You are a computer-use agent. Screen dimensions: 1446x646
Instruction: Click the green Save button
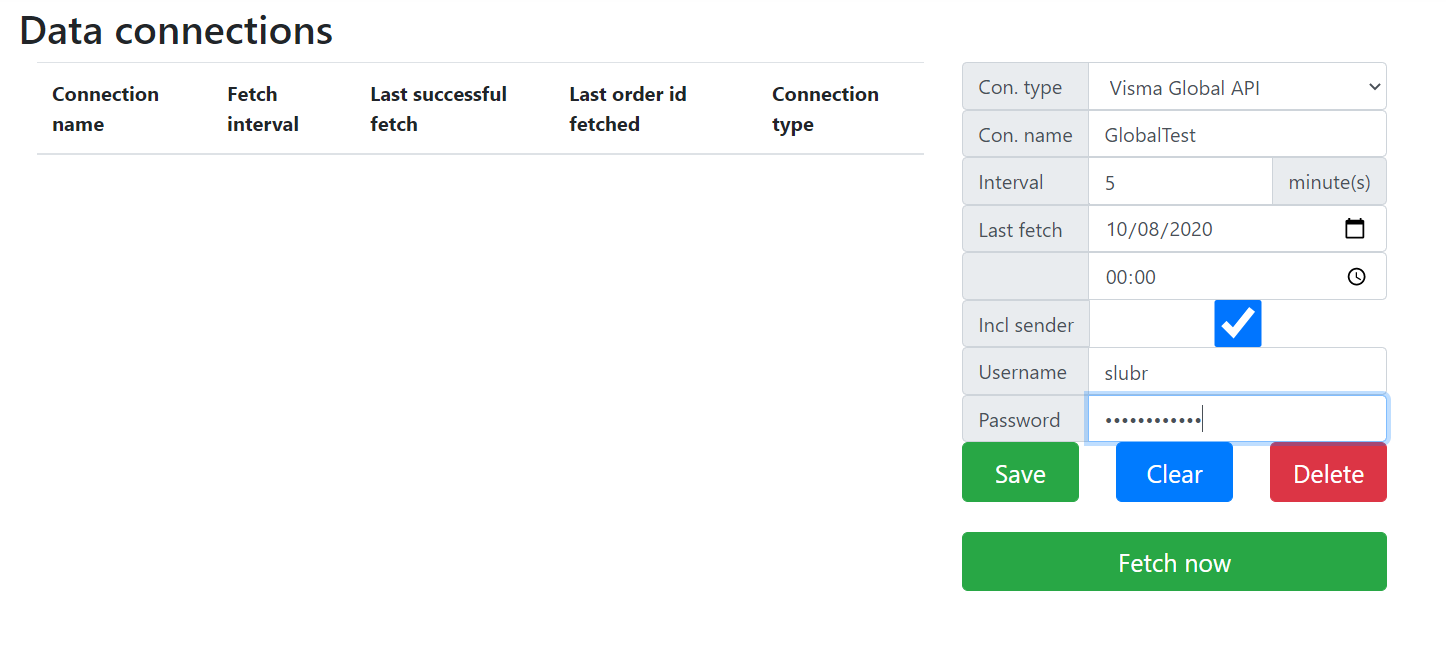click(1020, 473)
